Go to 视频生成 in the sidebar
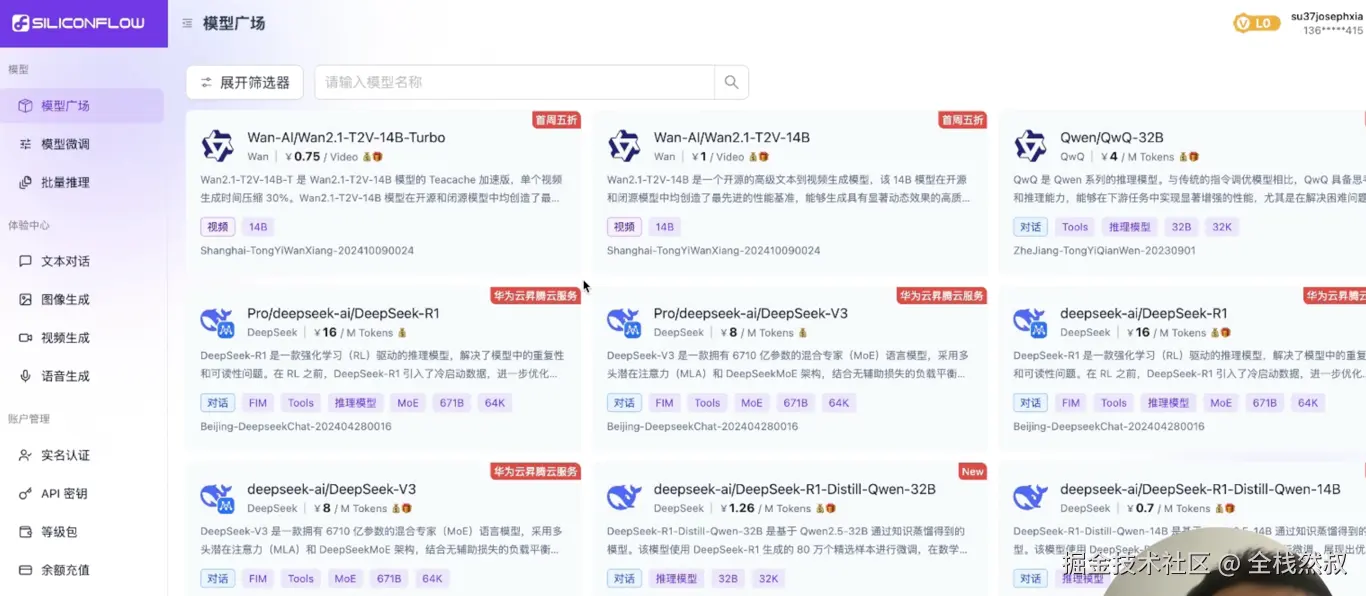Image resolution: width=1366 pixels, height=596 pixels. pyautogui.click(x=82, y=338)
